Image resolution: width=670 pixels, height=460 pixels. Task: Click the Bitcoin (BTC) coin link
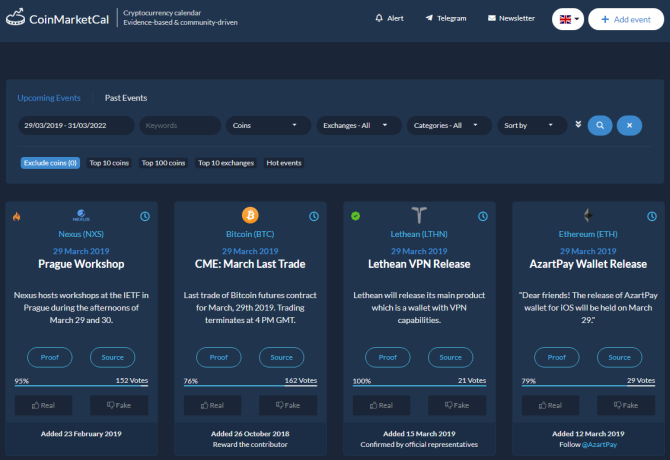click(250, 234)
